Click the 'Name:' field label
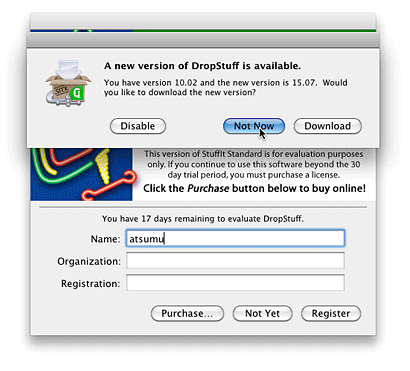Viewport: 410px width, 371px height. tap(105, 239)
